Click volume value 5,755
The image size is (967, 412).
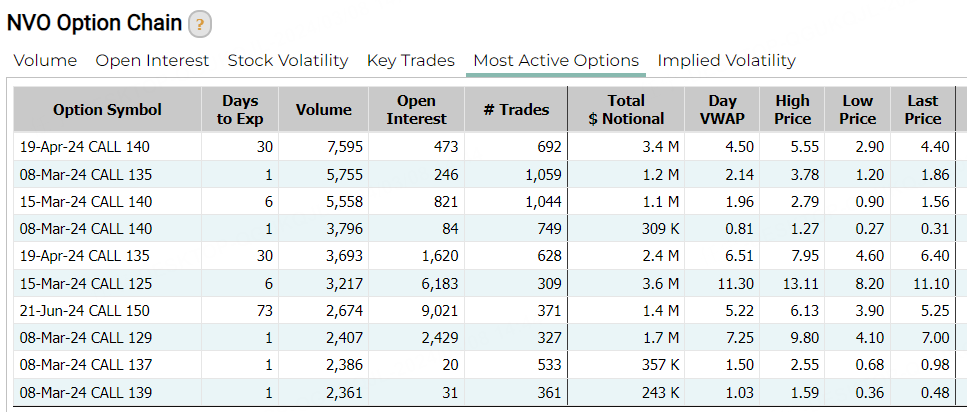pos(345,175)
